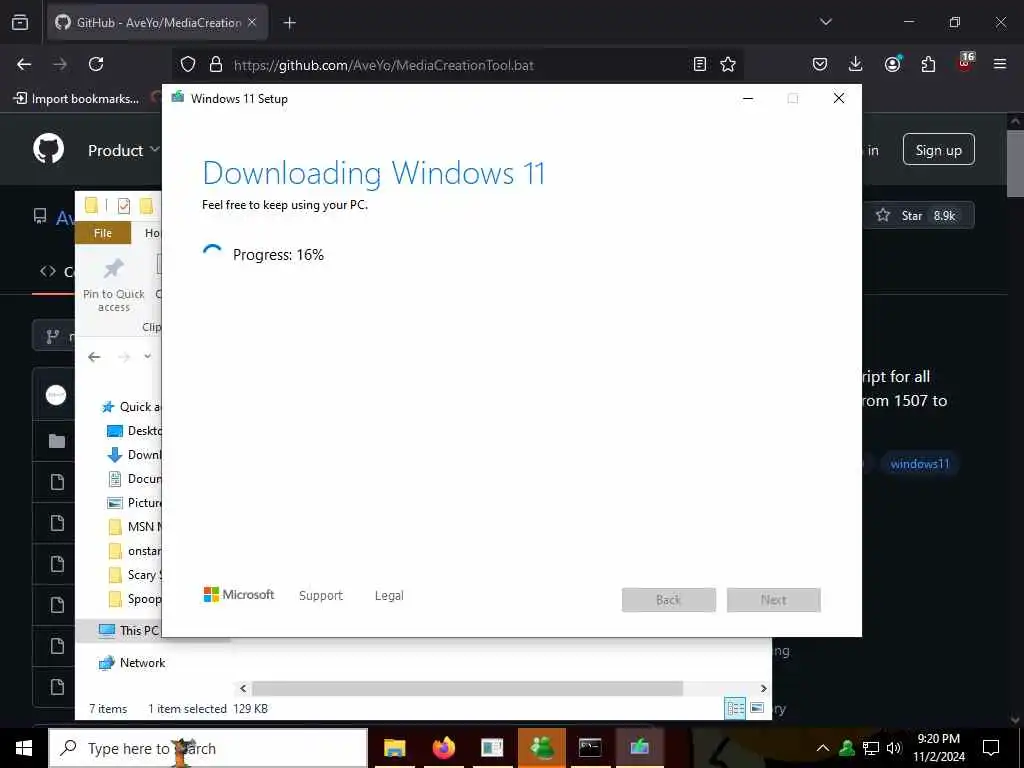Click the windows11 topic tag
This screenshot has width=1024, height=768.
click(920, 464)
